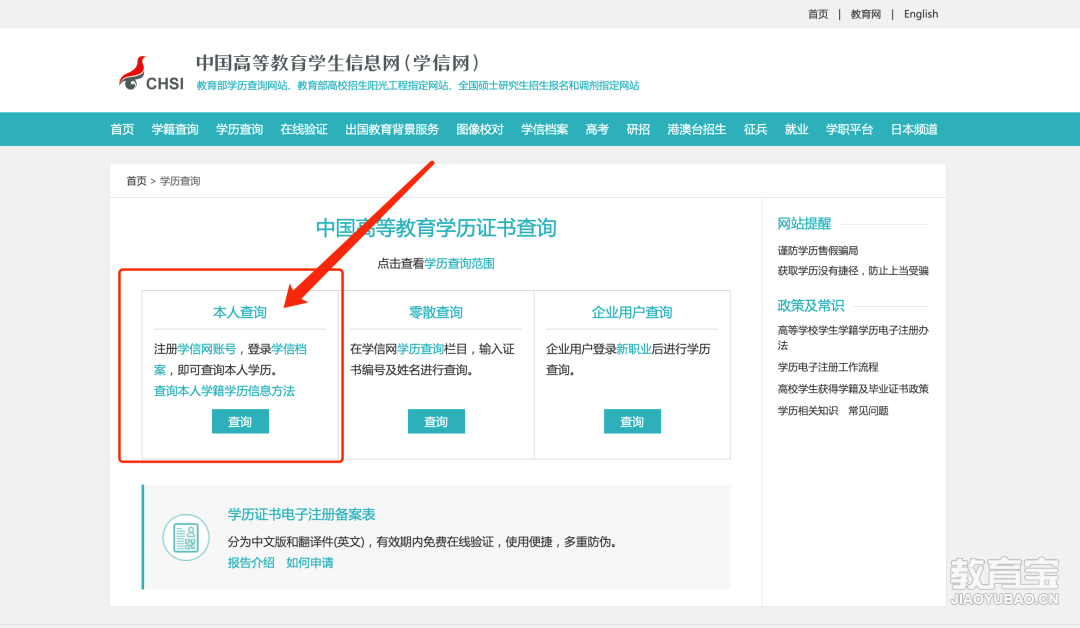Click the 企业用户查询 heading
The width and height of the screenshot is (1080, 628).
click(632, 313)
